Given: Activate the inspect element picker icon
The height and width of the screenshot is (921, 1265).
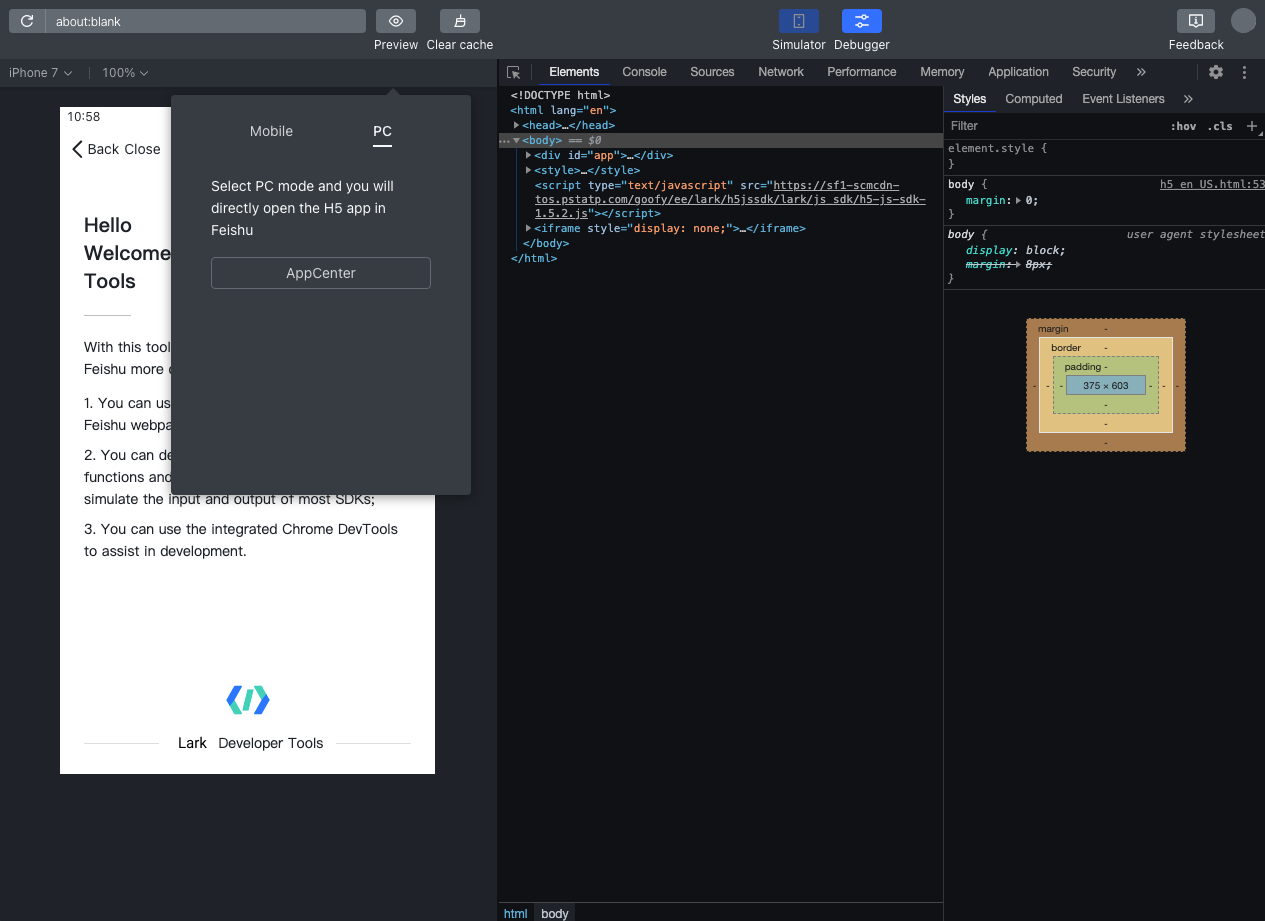Looking at the screenshot, I should coord(514,72).
